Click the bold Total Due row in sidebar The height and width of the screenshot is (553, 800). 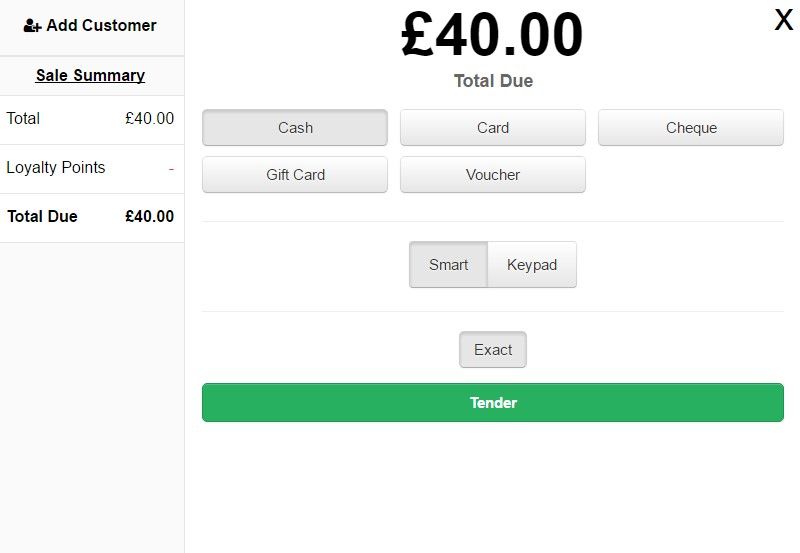point(92,216)
